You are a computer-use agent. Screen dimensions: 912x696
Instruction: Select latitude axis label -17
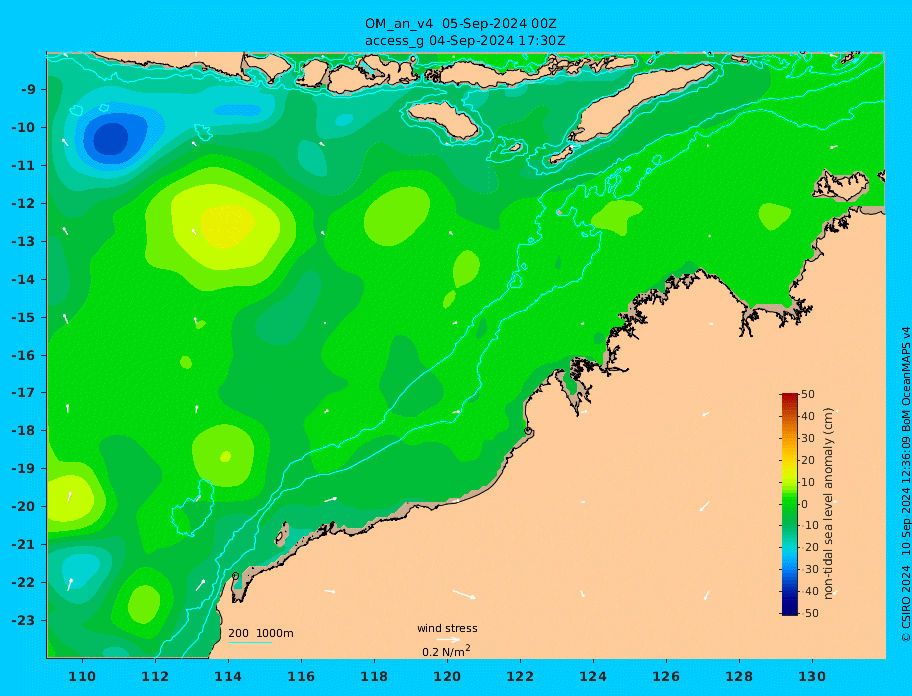pos(24,393)
